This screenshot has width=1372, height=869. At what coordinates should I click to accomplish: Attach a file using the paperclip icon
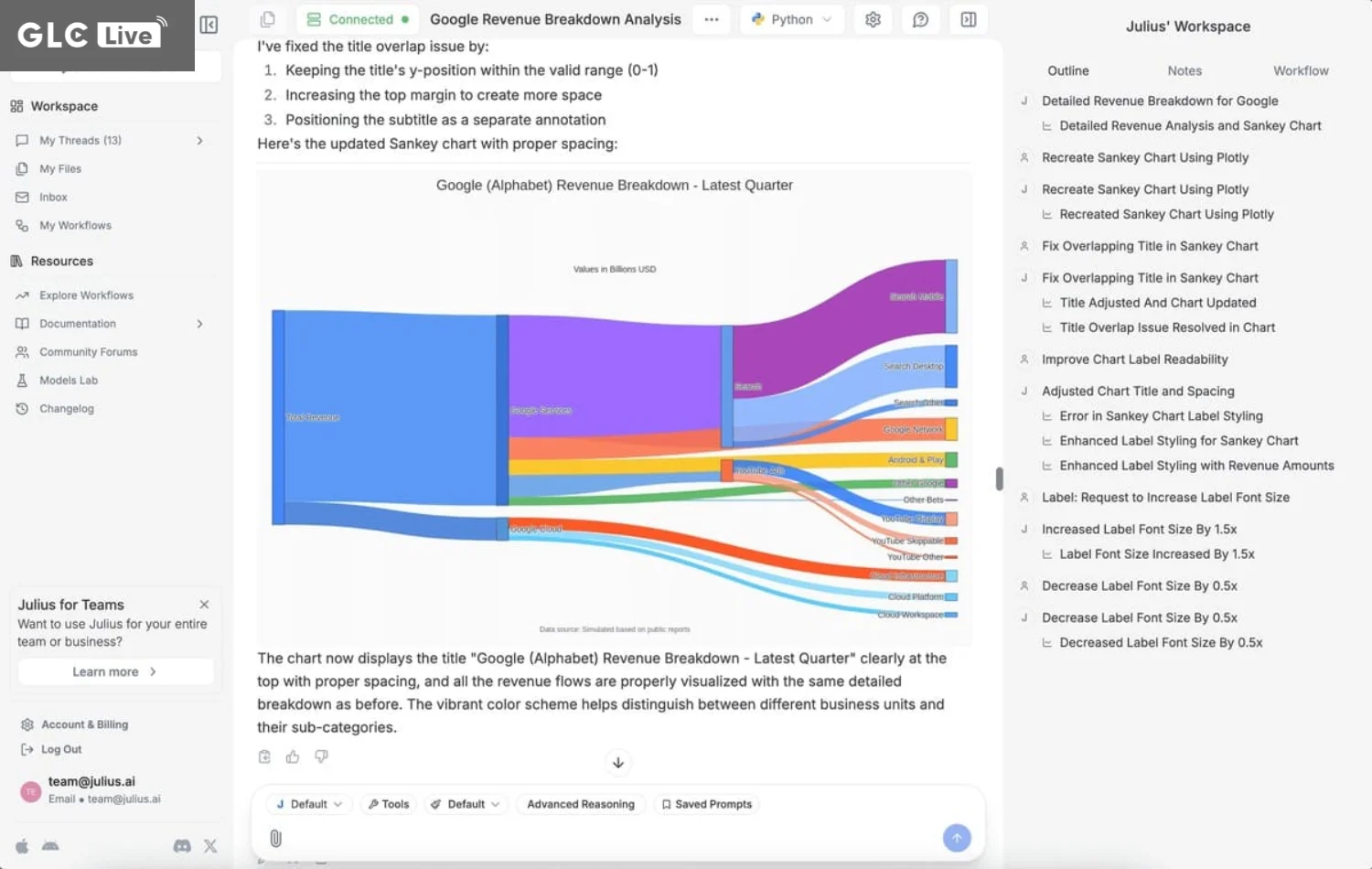tap(275, 838)
